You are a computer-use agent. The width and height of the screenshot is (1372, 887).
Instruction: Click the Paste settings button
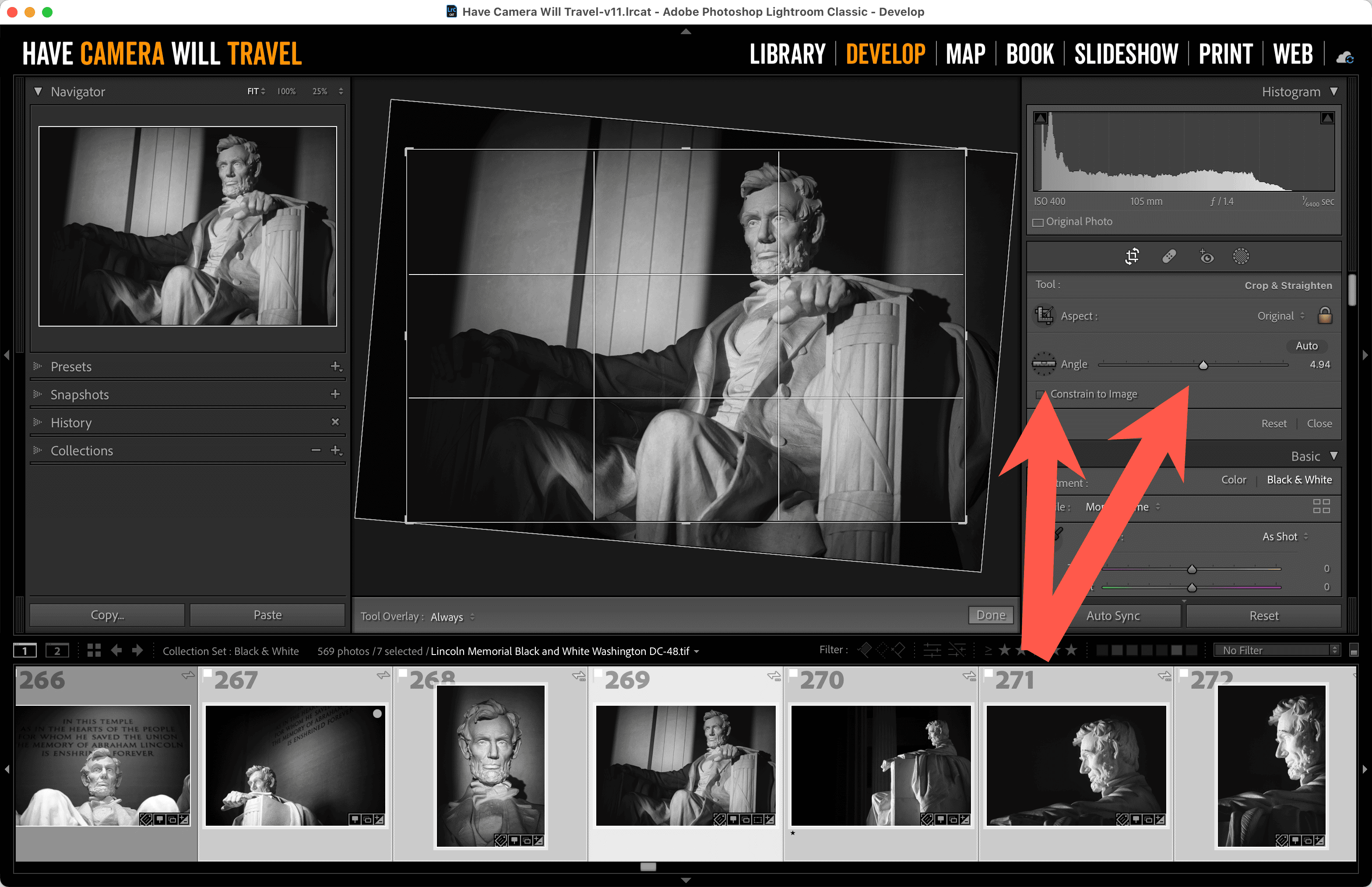[x=268, y=615]
